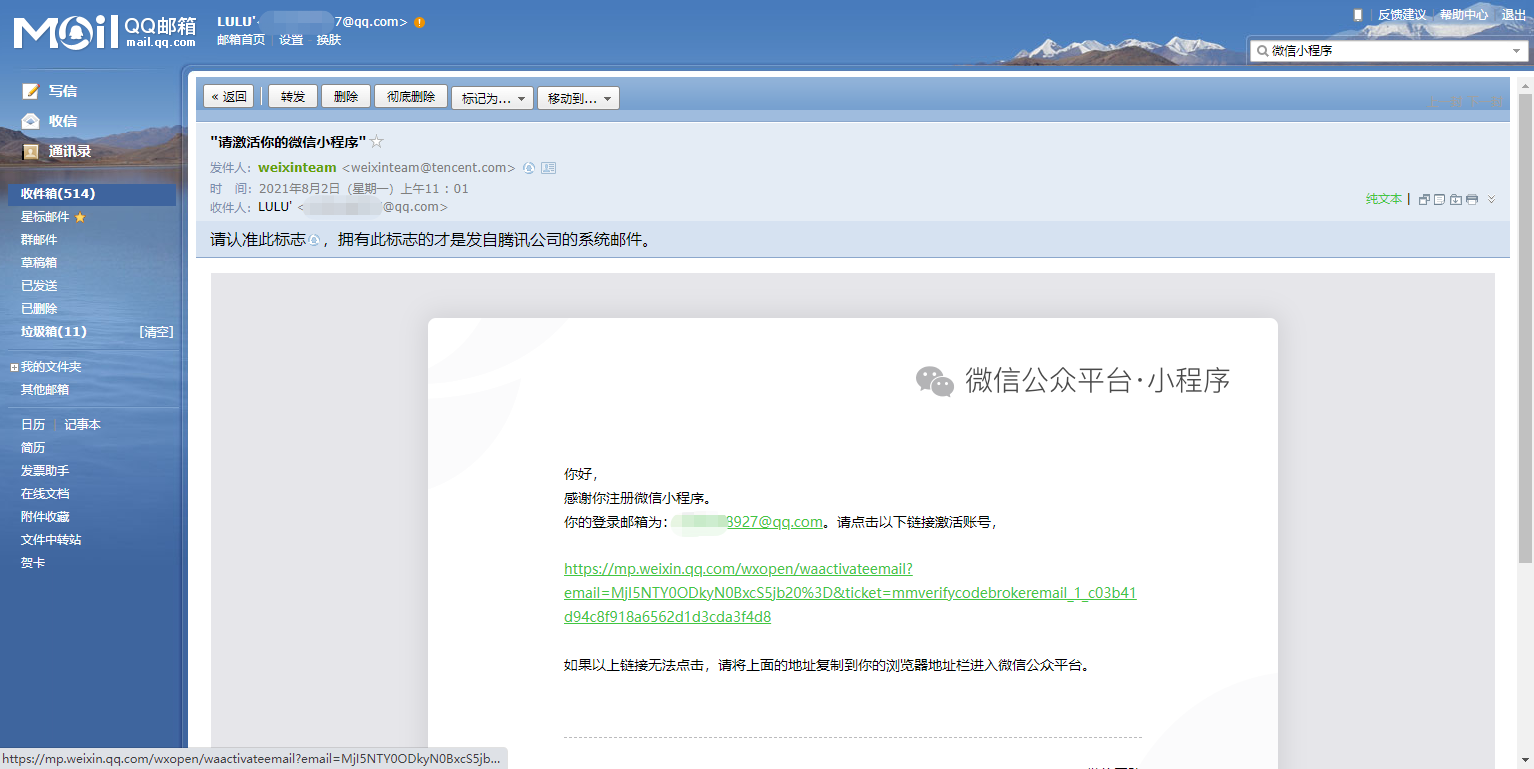The image size is (1534, 769).
Task: Click the sender name weixinteam
Action: click(297, 168)
